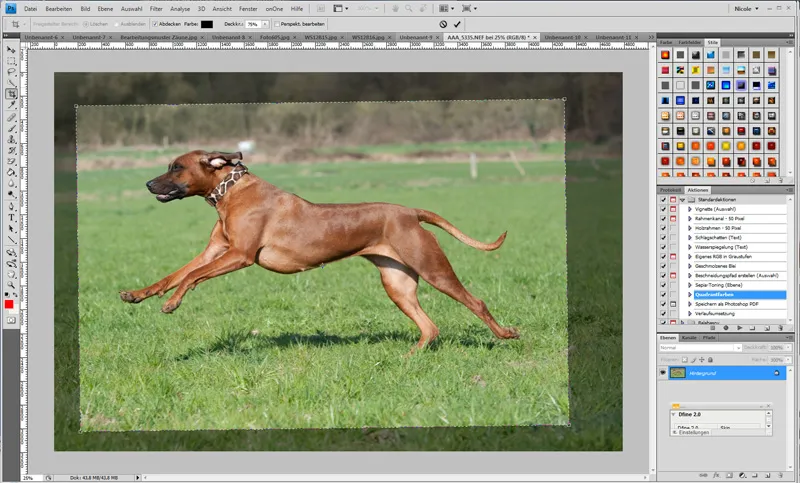Select the Eyedropper tool
The image size is (800, 483).
pyautogui.click(x=11, y=105)
